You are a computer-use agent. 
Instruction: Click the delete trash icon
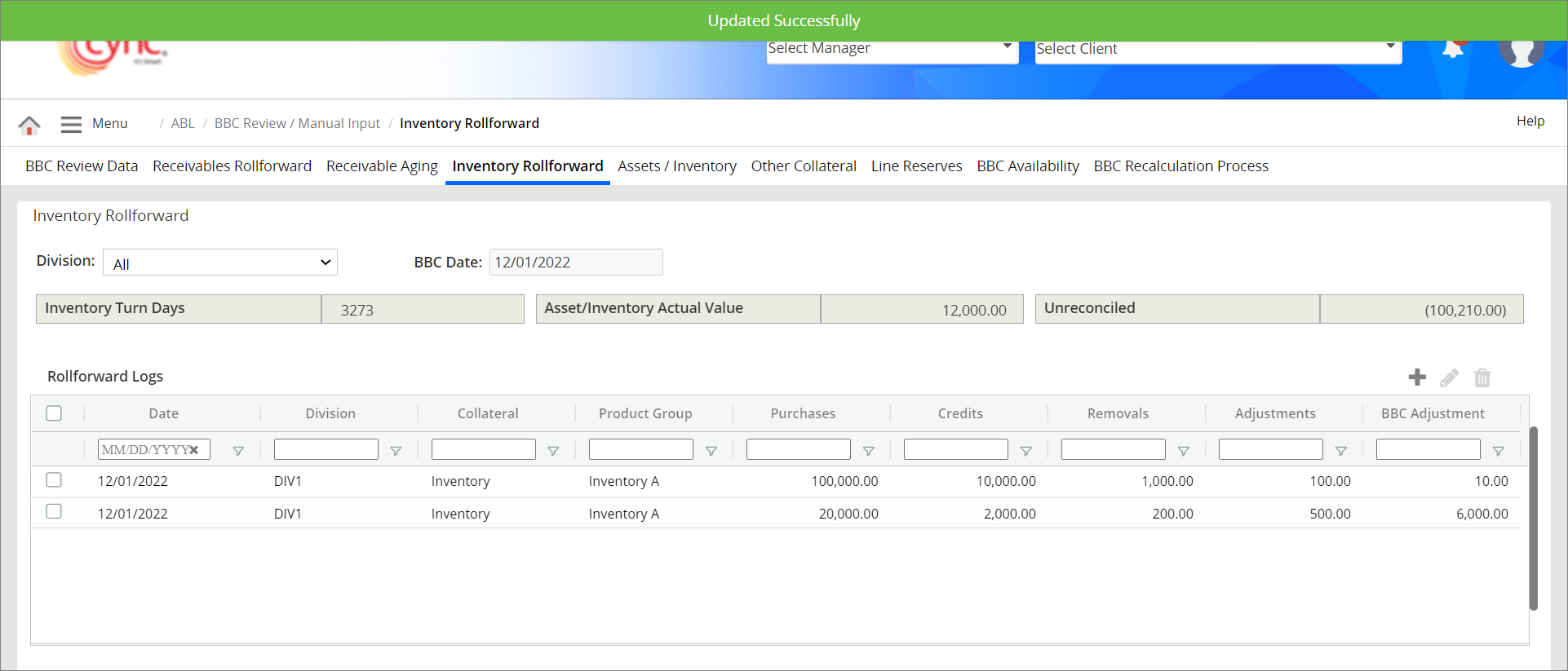coord(1482,377)
